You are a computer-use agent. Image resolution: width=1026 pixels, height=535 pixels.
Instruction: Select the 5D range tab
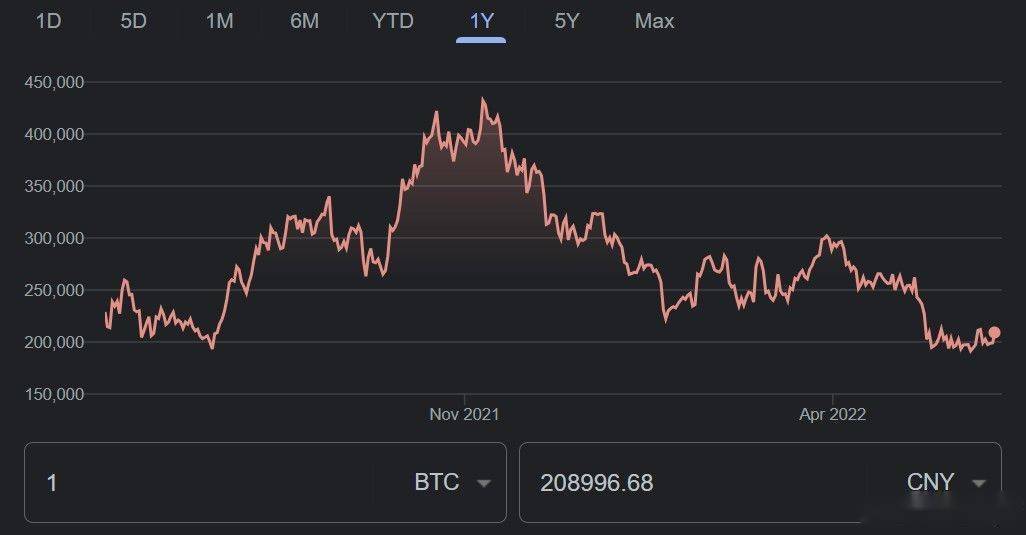[x=133, y=21]
